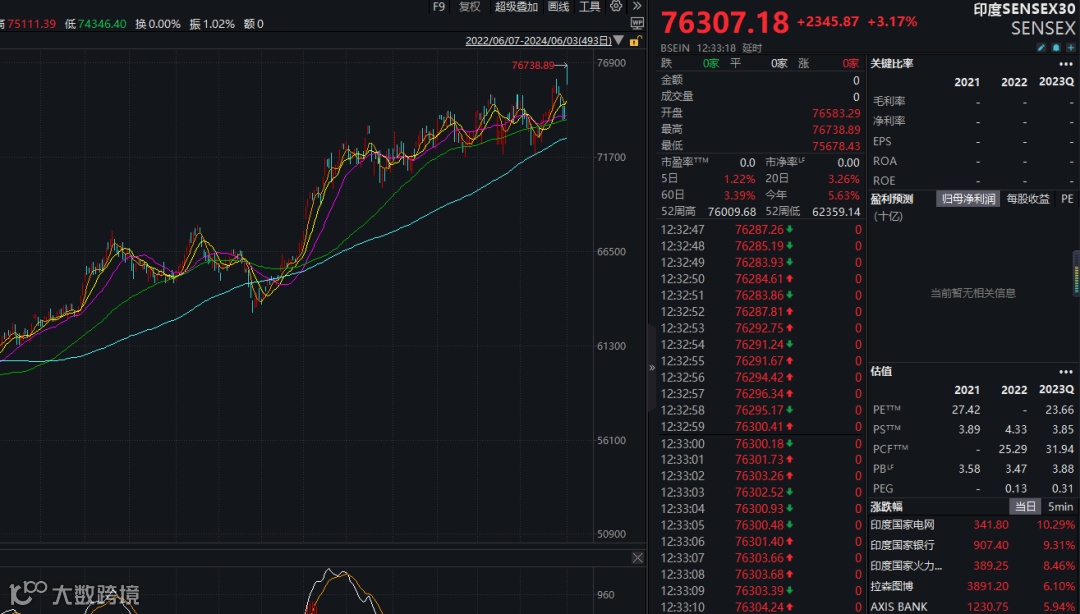
Task: Click the 76307.18 latest price
Action: tap(725, 22)
